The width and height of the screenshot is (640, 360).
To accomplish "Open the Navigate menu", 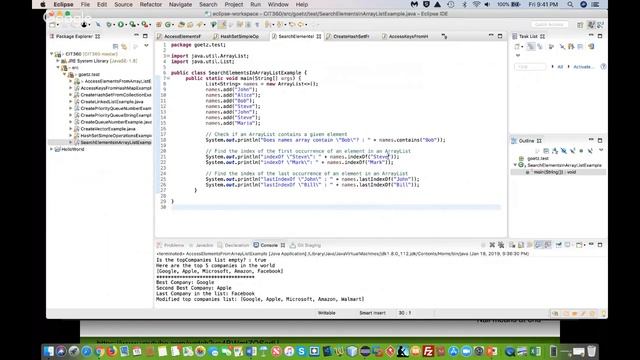I will point(180,4).
